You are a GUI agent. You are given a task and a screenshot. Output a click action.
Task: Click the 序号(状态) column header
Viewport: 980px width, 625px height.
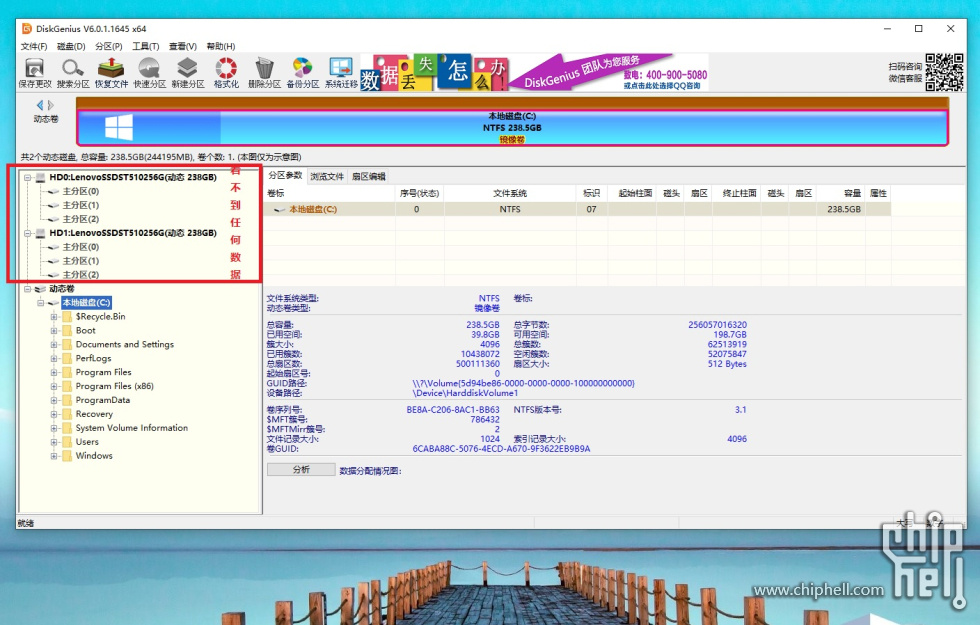pyautogui.click(x=419, y=193)
